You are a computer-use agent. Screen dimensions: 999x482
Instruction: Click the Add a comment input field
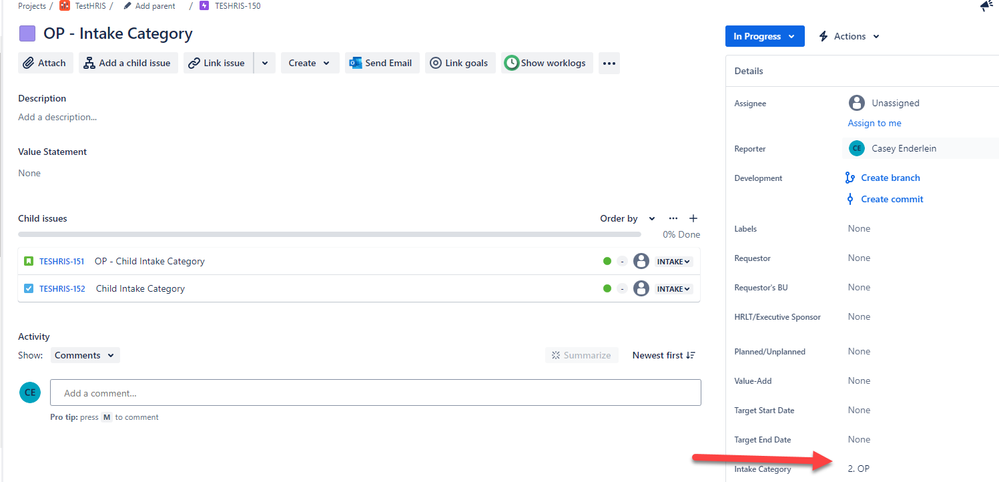pyautogui.click(x=376, y=393)
